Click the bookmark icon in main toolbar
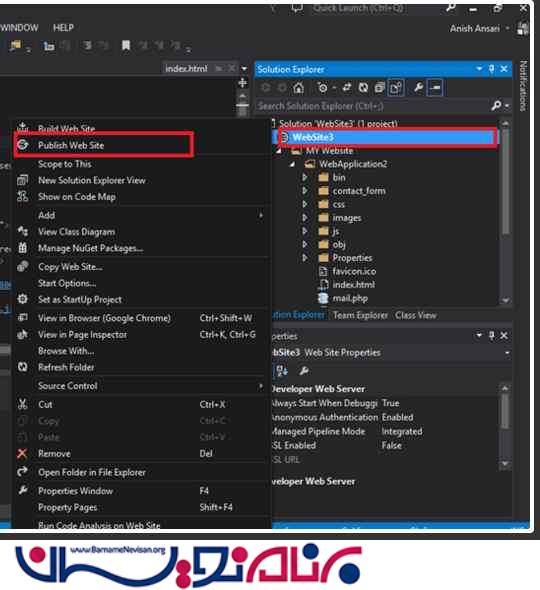This screenshot has width=540, height=590. click(126, 46)
